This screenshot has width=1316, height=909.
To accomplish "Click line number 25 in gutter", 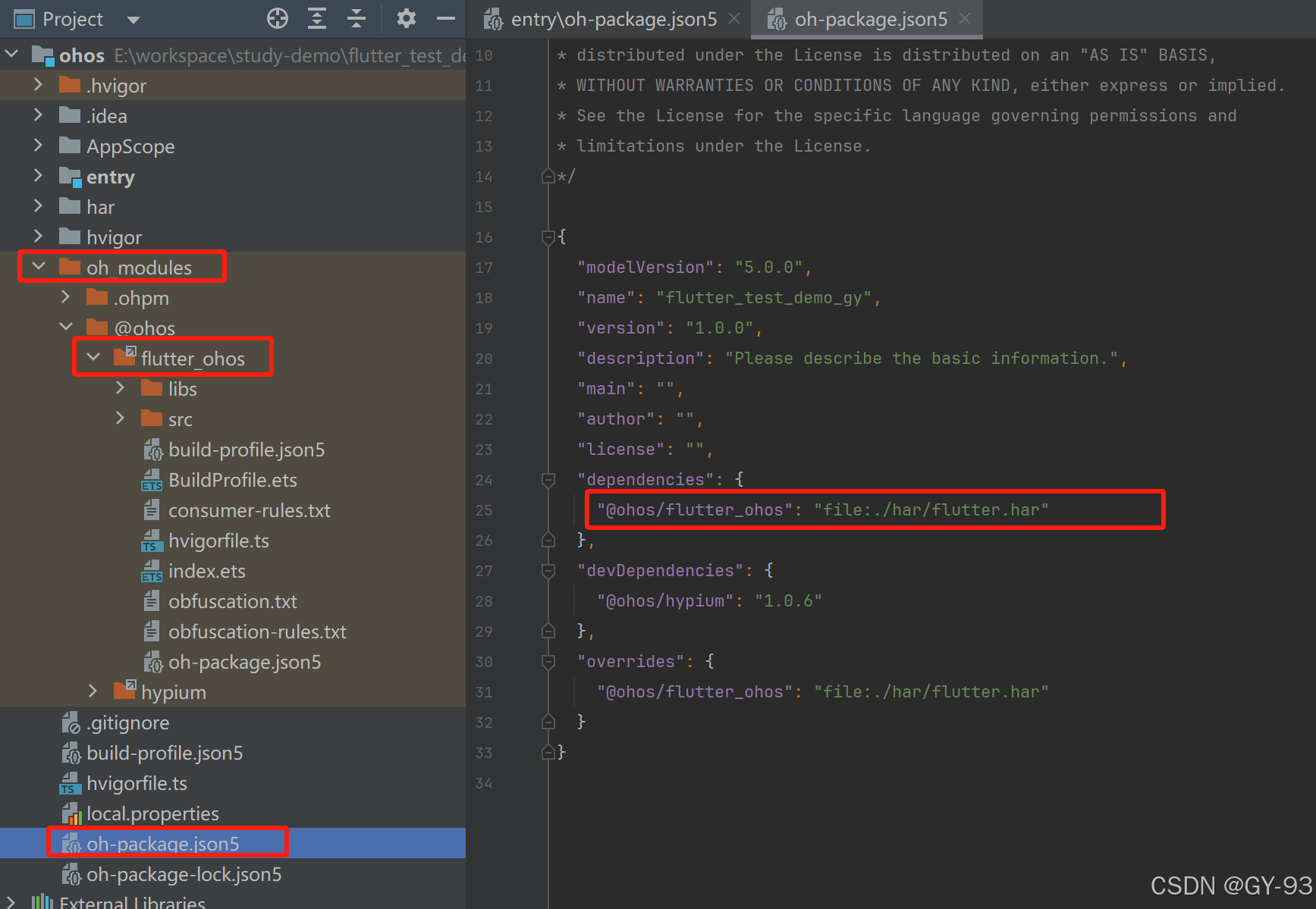I will click(484, 510).
